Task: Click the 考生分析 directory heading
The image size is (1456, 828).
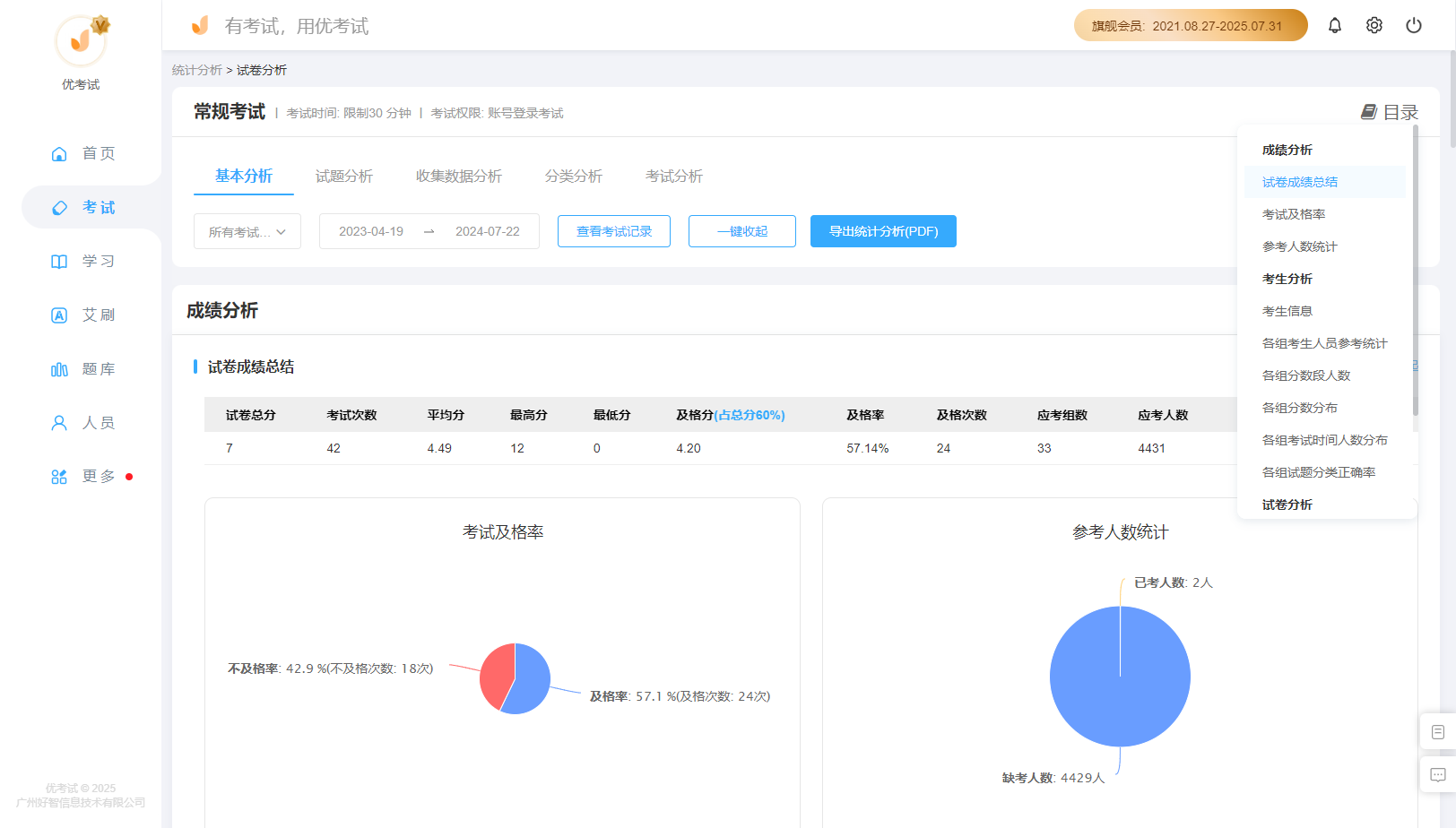Action: point(1287,279)
